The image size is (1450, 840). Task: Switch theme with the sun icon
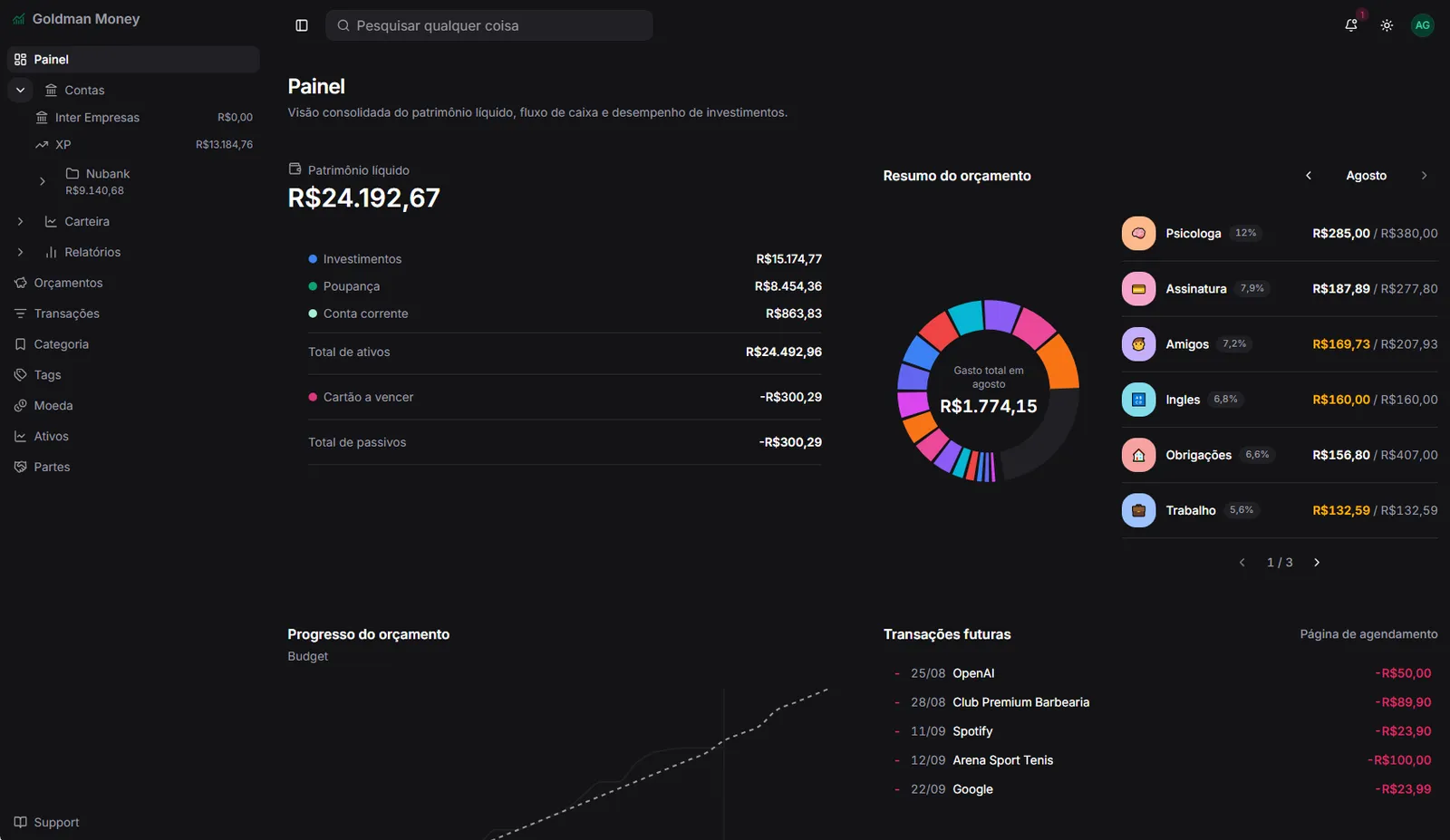[1387, 25]
